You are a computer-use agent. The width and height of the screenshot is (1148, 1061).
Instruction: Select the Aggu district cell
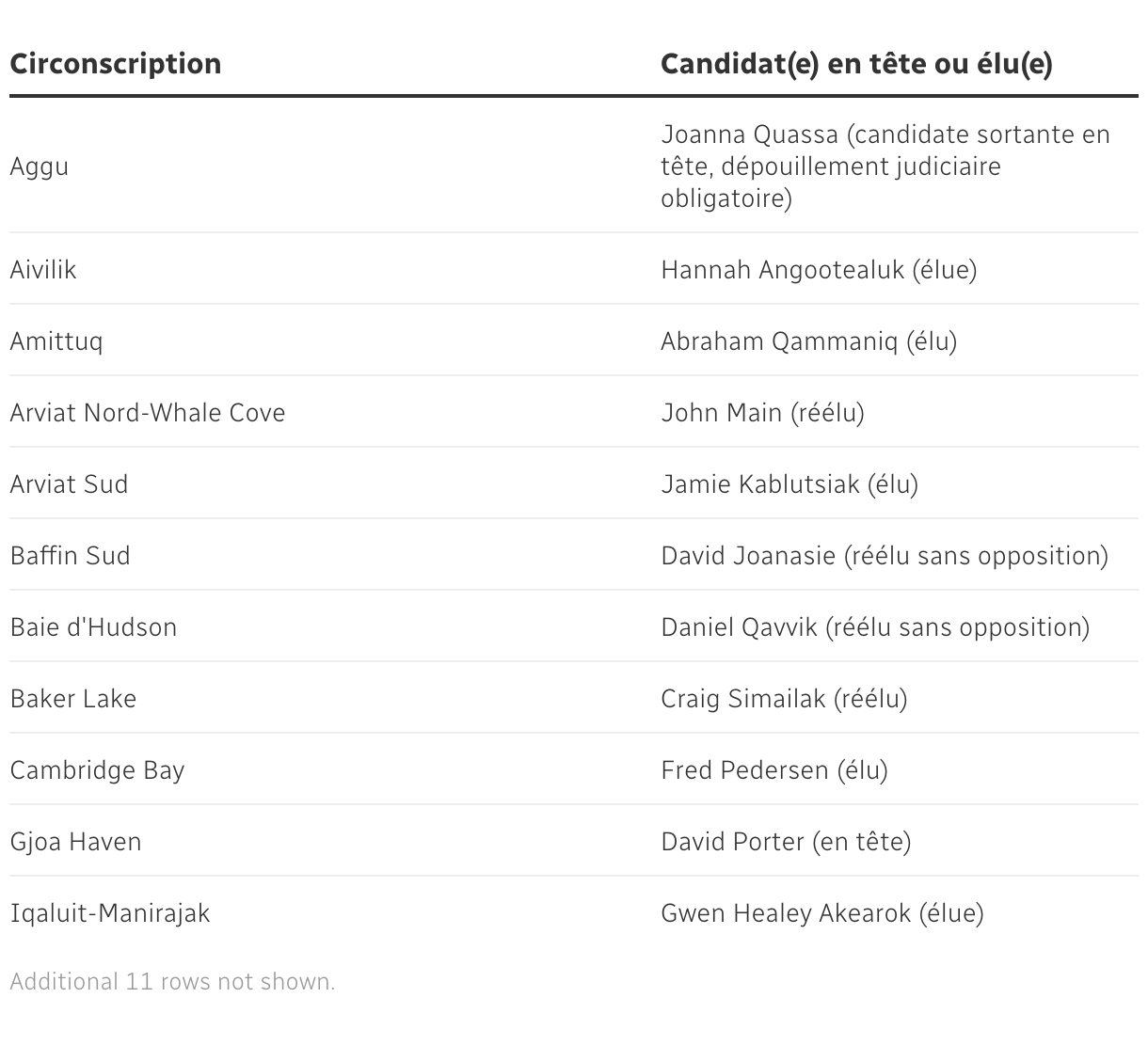40,166
